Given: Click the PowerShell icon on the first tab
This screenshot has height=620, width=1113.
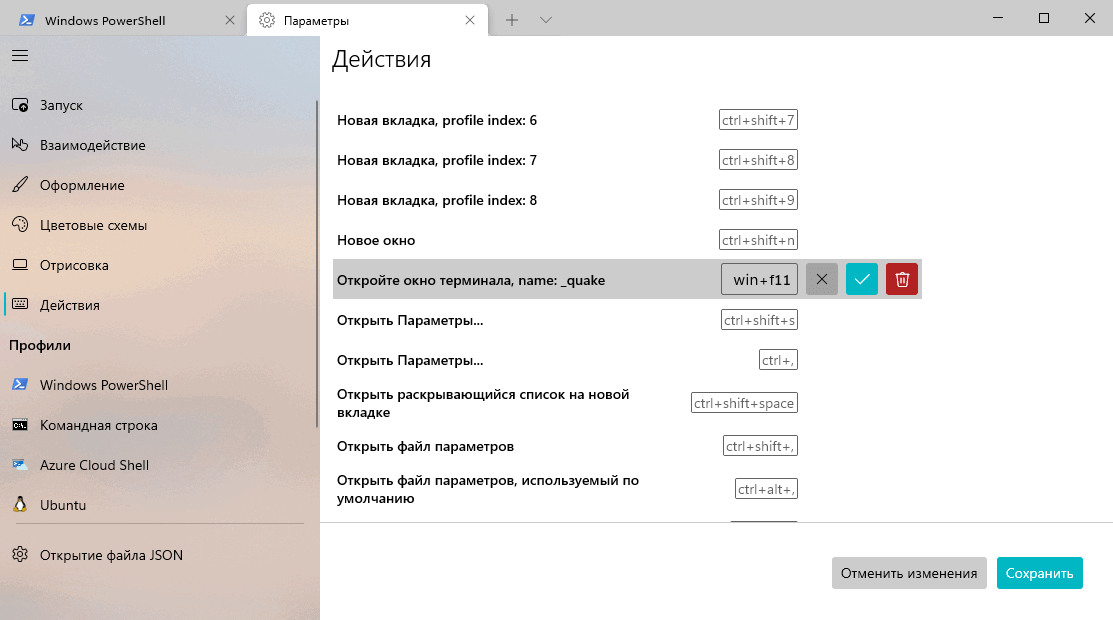Looking at the screenshot, I should coord(27,20).
